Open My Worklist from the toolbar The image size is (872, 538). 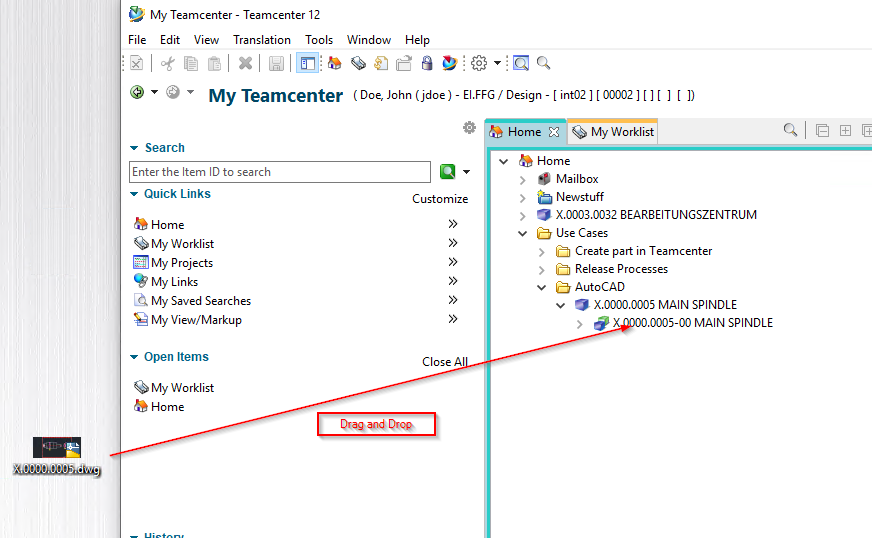357,63
